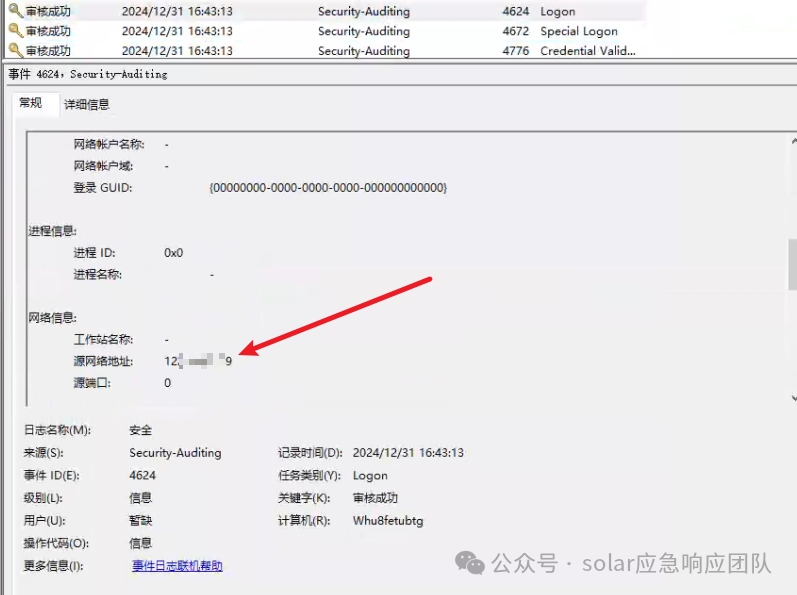797x595 pixels.
Task: Click the 记录时间 value 2024/12/31 16:43:13
Action: tap(408, 453)
